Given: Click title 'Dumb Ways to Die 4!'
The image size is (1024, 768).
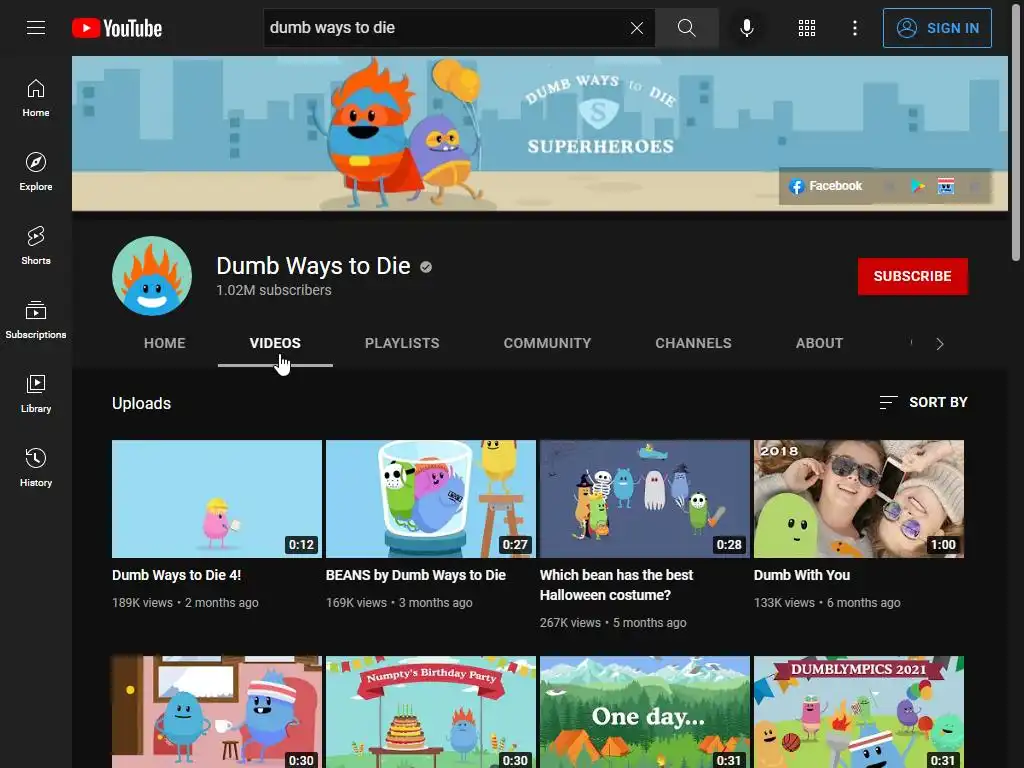Looking at the screenshot, I should pyautogui.click(x=176, y=575).
